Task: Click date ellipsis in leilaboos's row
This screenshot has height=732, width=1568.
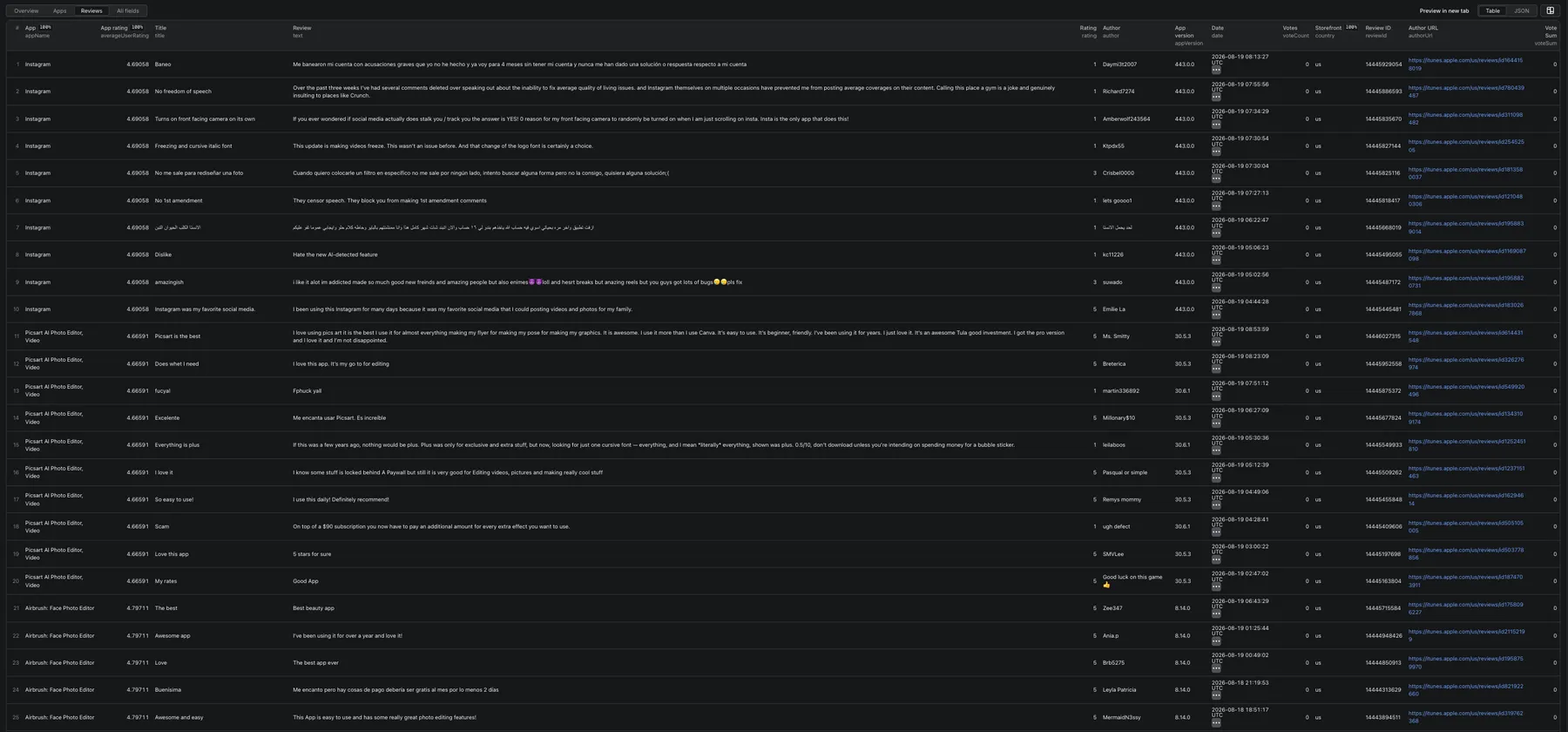Action: [x=1216, y=451]
